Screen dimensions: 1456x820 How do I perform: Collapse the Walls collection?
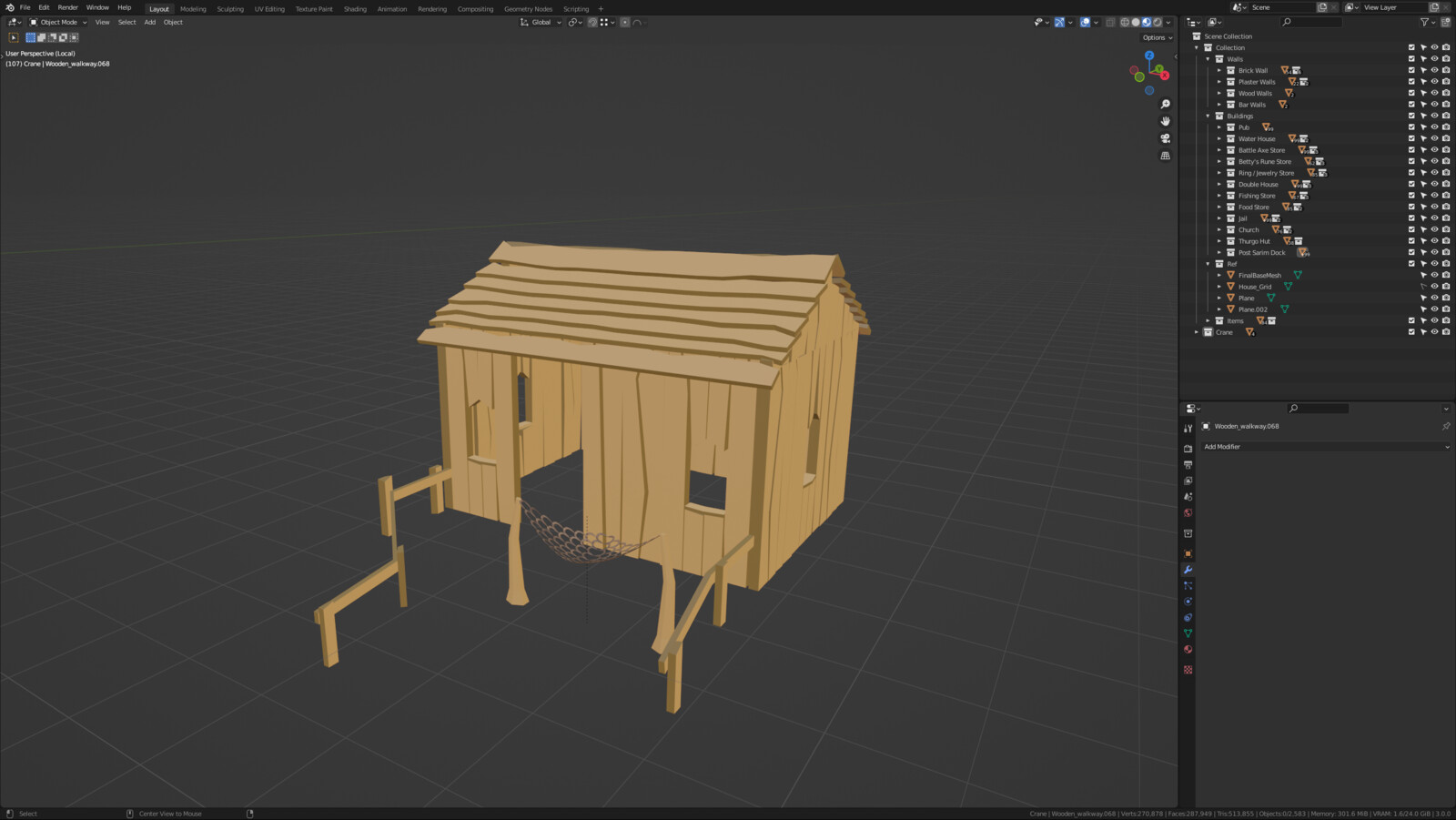pos(1208,59)
